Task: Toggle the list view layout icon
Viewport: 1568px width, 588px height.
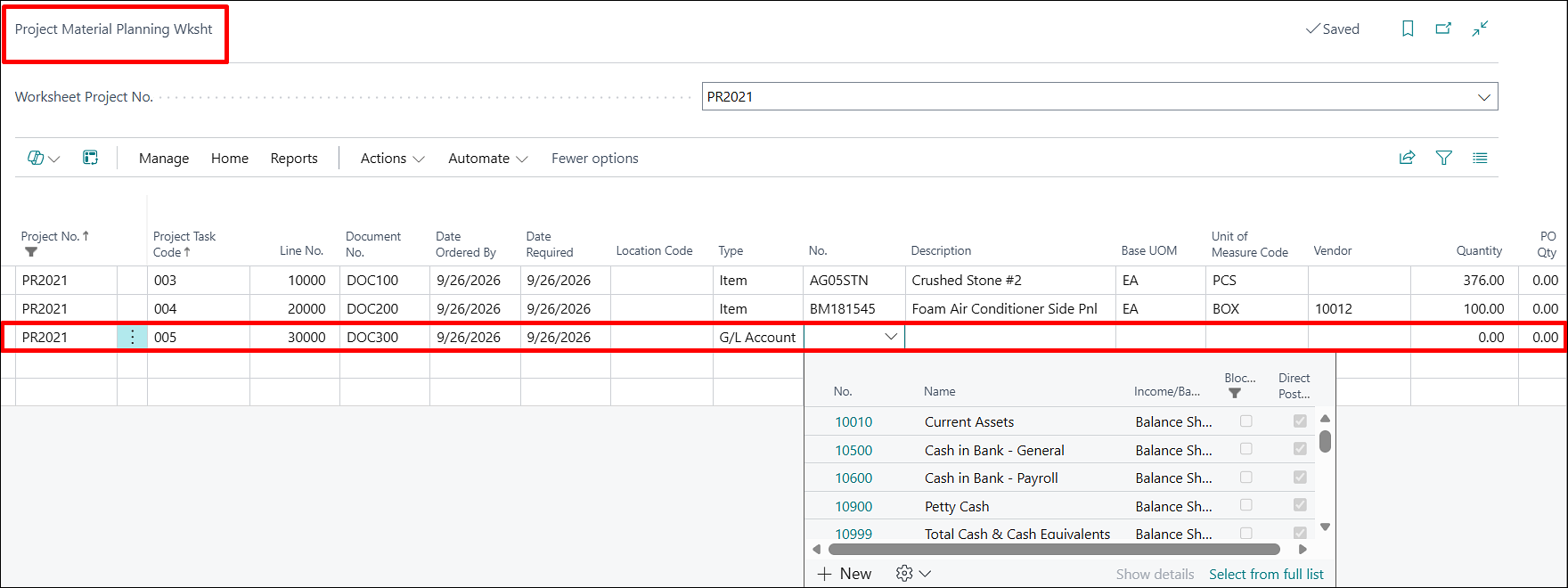Action: click(x=1480, y=158)
